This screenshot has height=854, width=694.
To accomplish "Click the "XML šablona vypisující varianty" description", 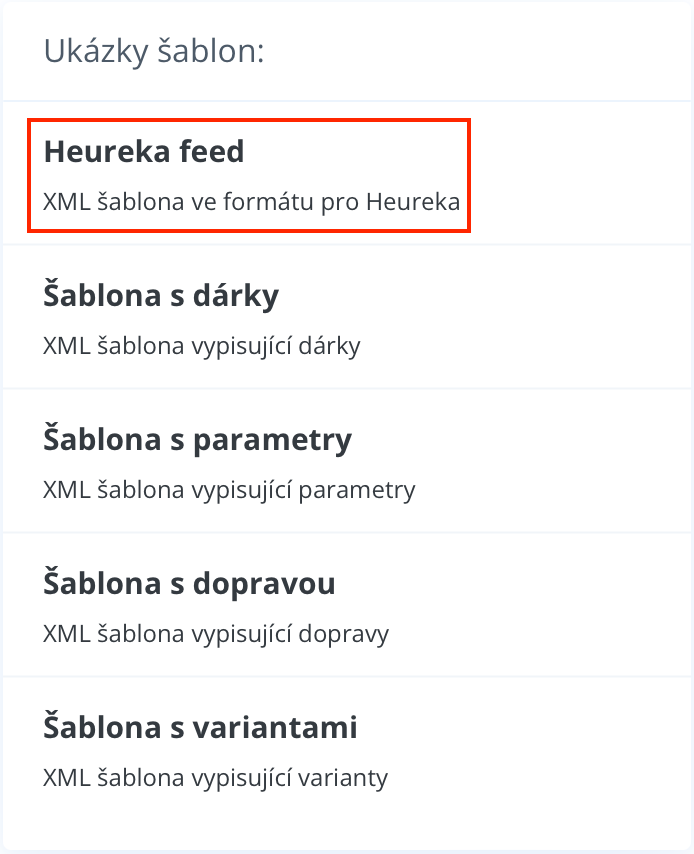I will click(x=215, y=778).
